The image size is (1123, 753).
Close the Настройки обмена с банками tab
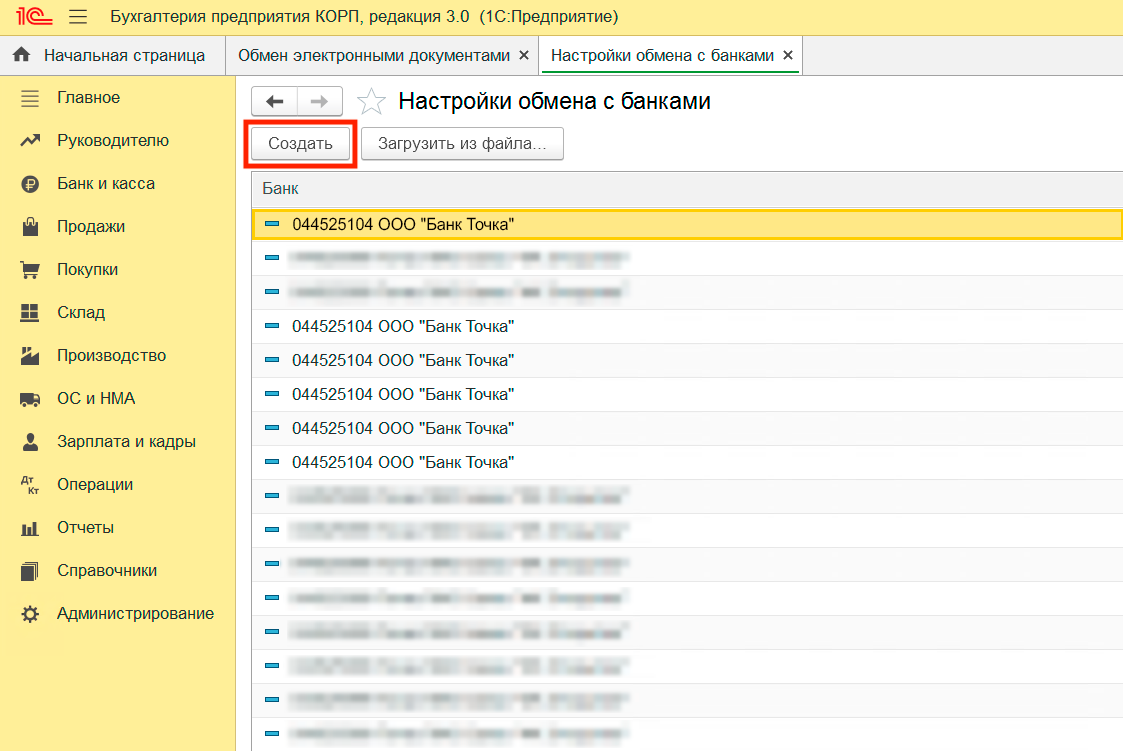tap(788, 56)
